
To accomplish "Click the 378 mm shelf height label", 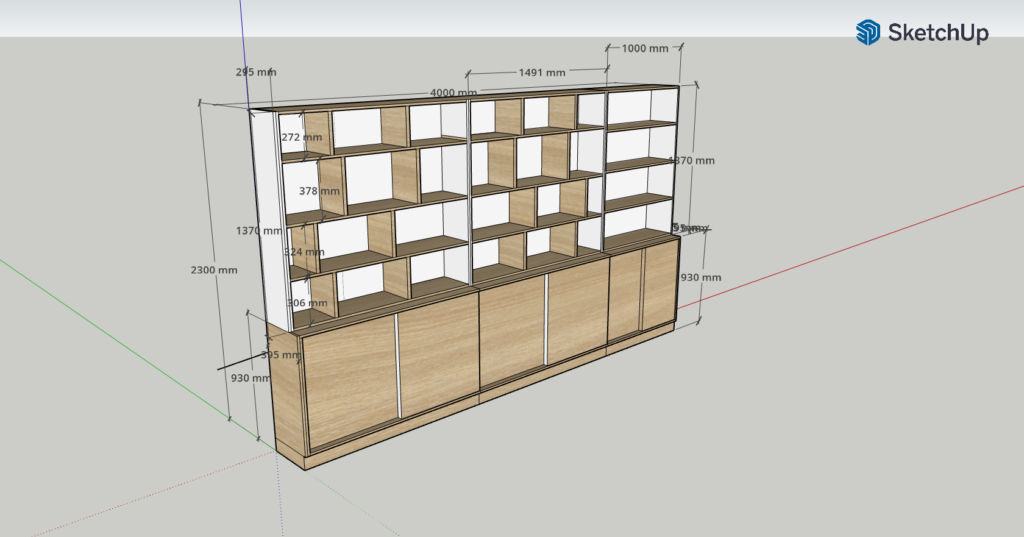I will 318,191.
